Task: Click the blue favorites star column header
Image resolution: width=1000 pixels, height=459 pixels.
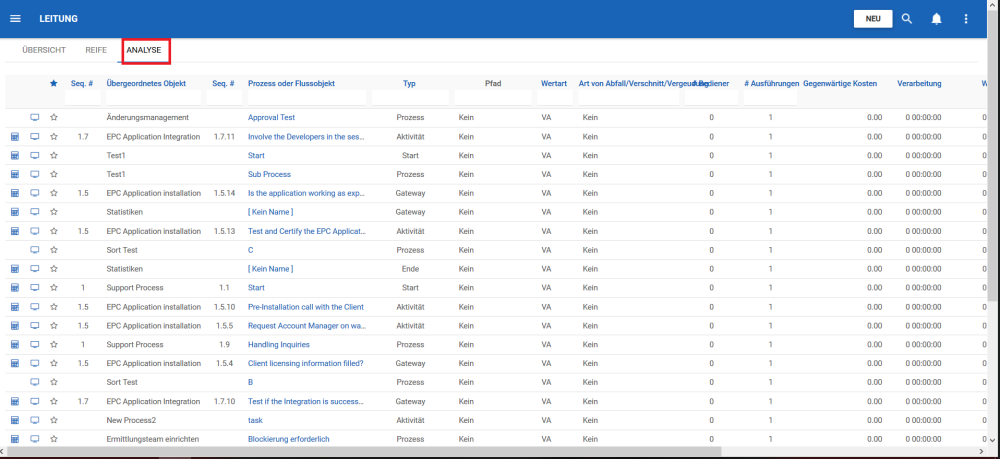Action: [54, 83]
